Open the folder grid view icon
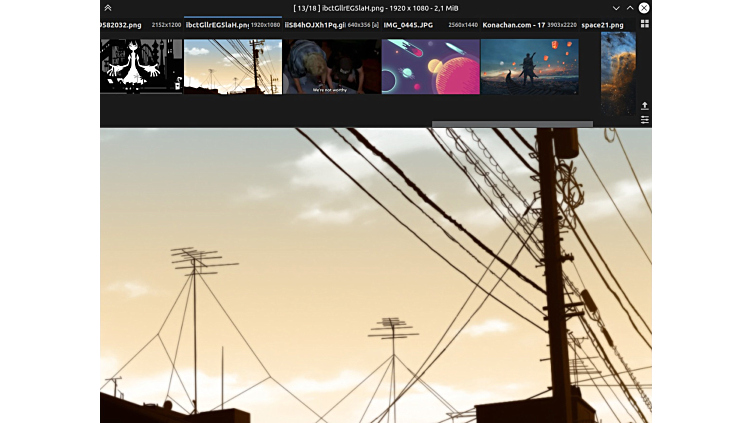Screen dimensions: 752x423 pyautogui.click(x=644, y=24)
